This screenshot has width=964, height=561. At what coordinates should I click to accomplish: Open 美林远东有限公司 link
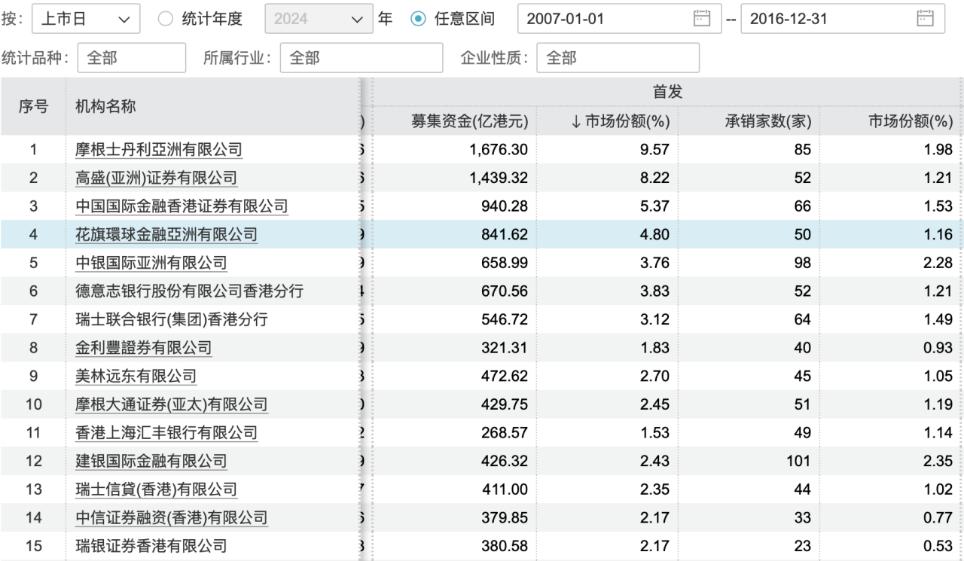click(136, 376)
